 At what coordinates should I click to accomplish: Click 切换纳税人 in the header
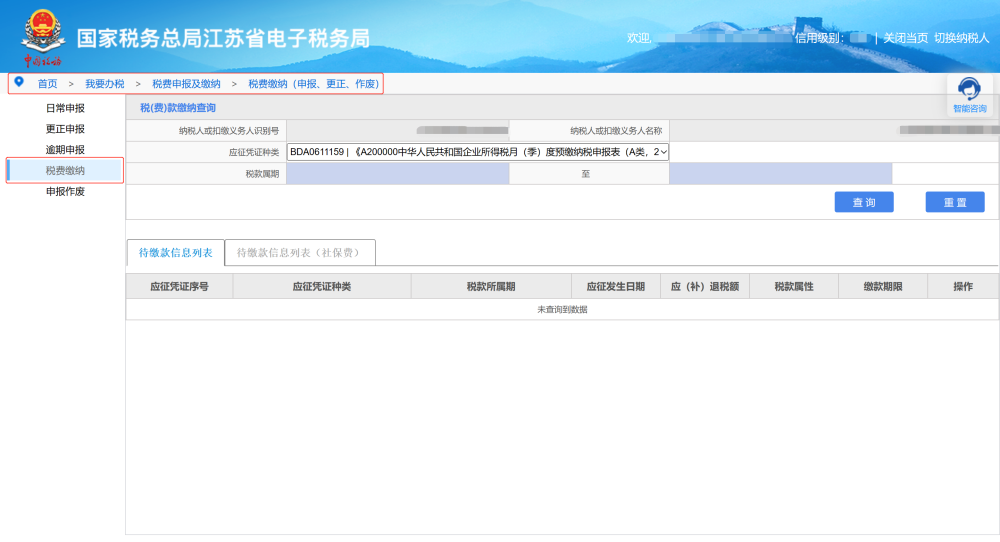pyautogui.click(x=961, y=38)
